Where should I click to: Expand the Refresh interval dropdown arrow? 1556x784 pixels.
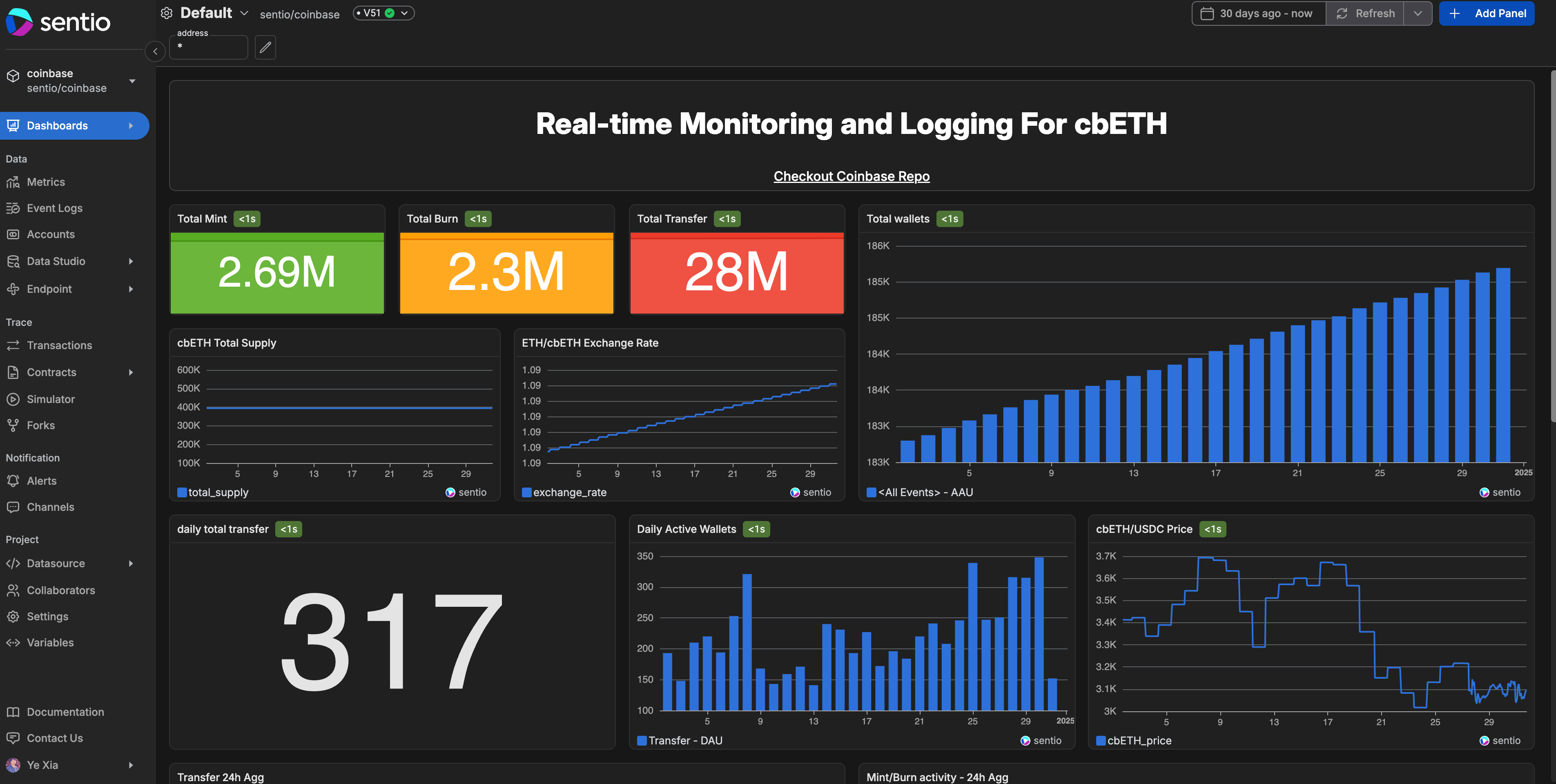[1418, 13]
